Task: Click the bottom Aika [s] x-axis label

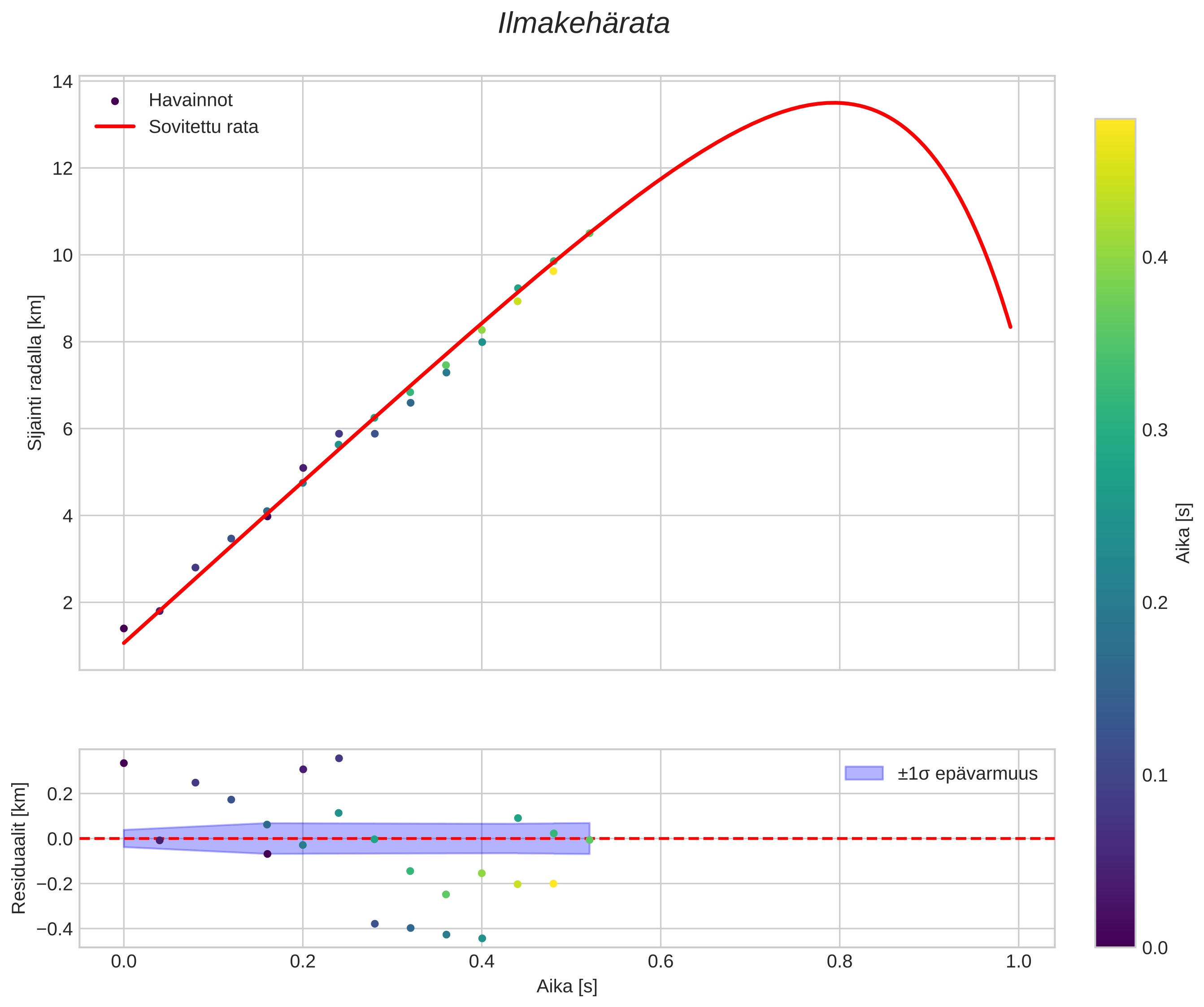Action: (566, 986)
